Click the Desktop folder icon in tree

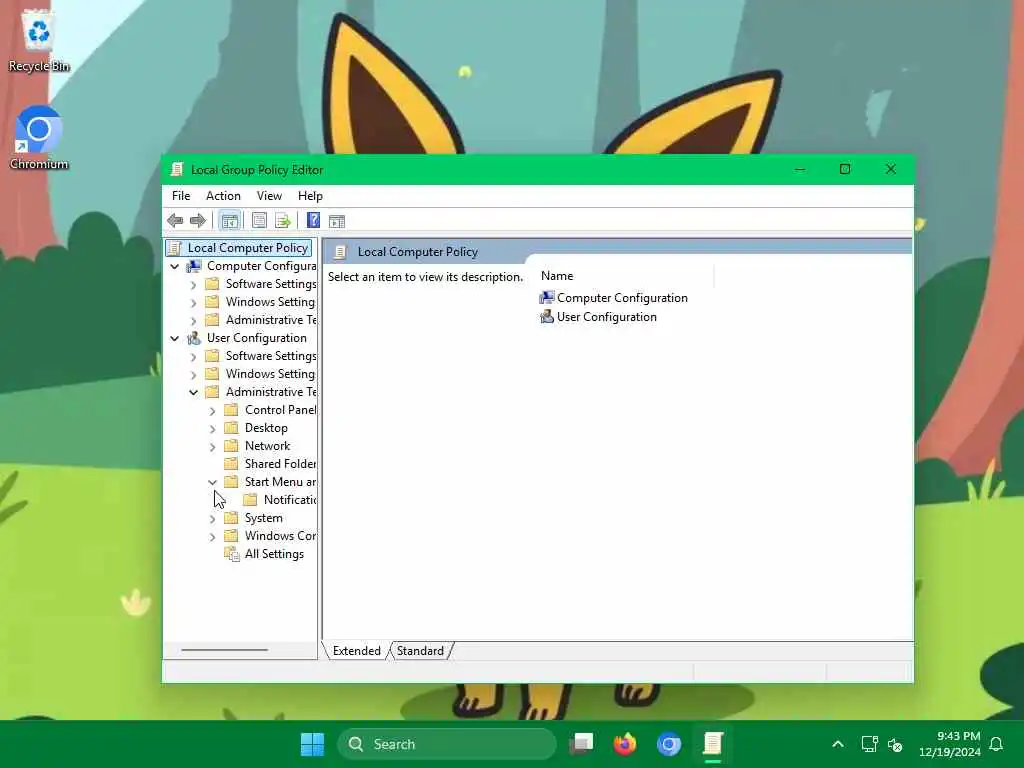pos(231,428)
